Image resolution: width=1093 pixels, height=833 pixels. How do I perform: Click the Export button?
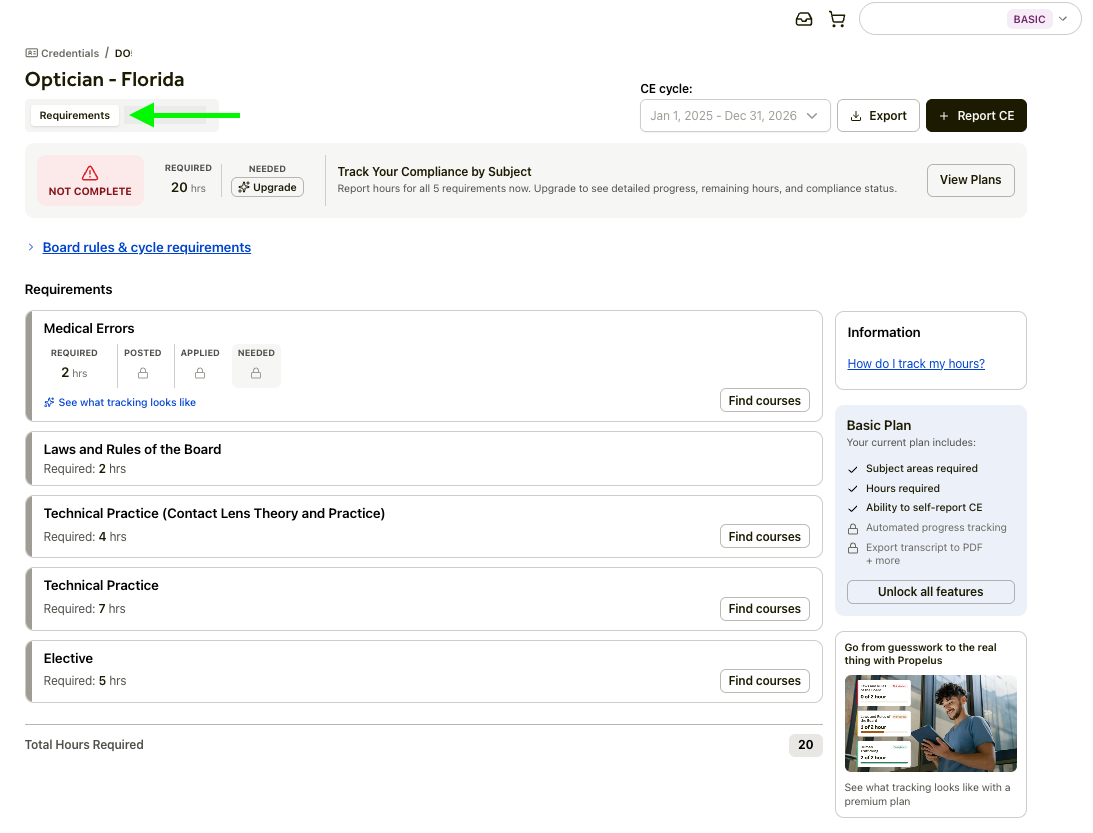(878, 116)
